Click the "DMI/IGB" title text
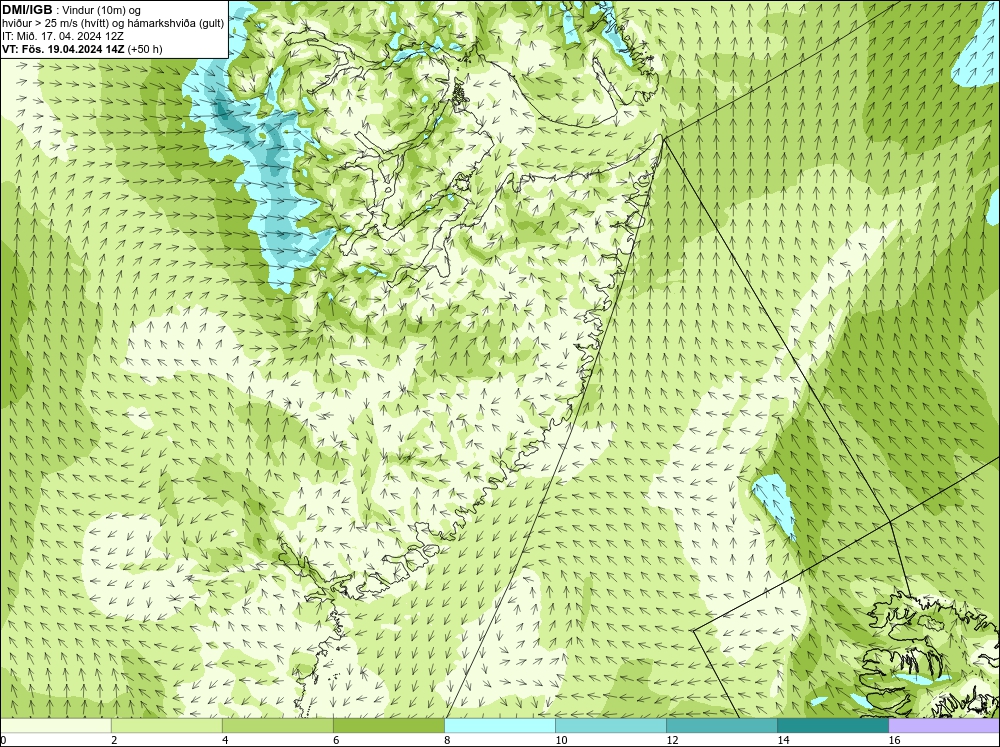The height and width of the screenshot is (747, 1000). [x=27, y=10]
